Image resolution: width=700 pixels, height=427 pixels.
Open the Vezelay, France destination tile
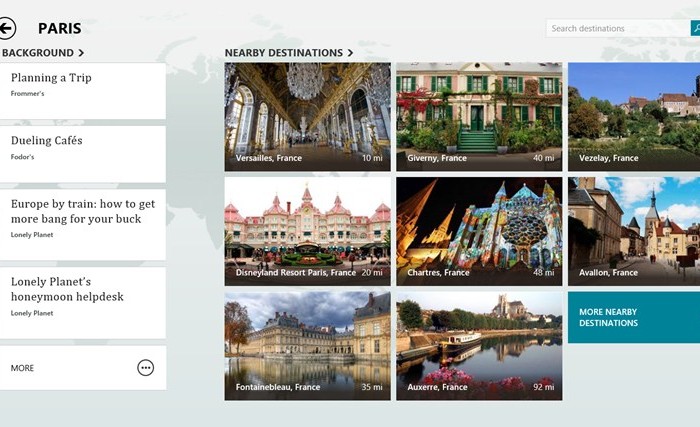coord(634,117)
